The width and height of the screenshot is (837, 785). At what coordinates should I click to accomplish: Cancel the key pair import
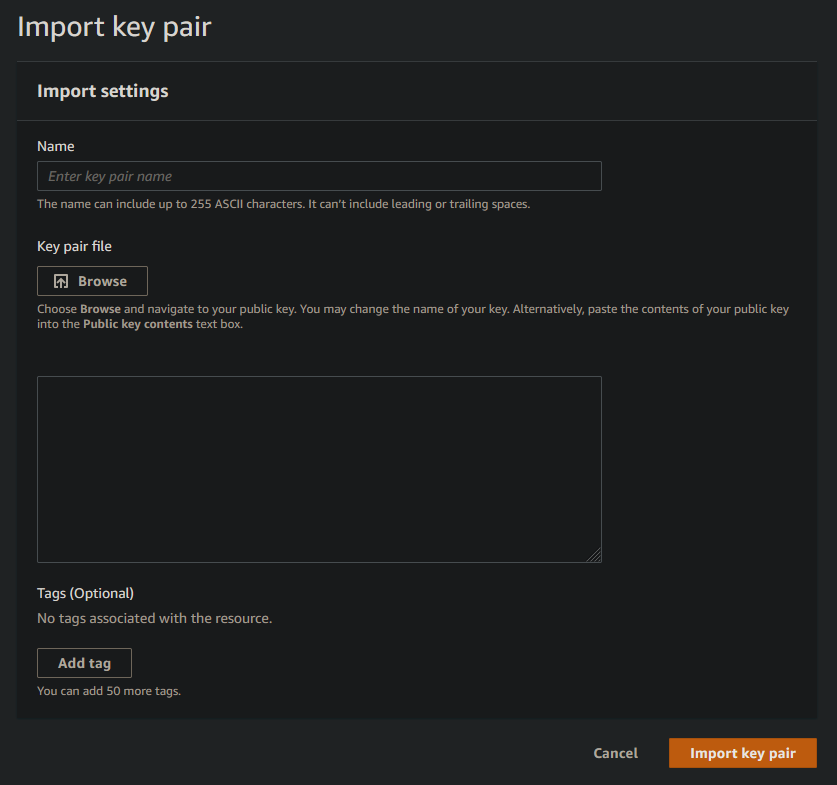615,753
